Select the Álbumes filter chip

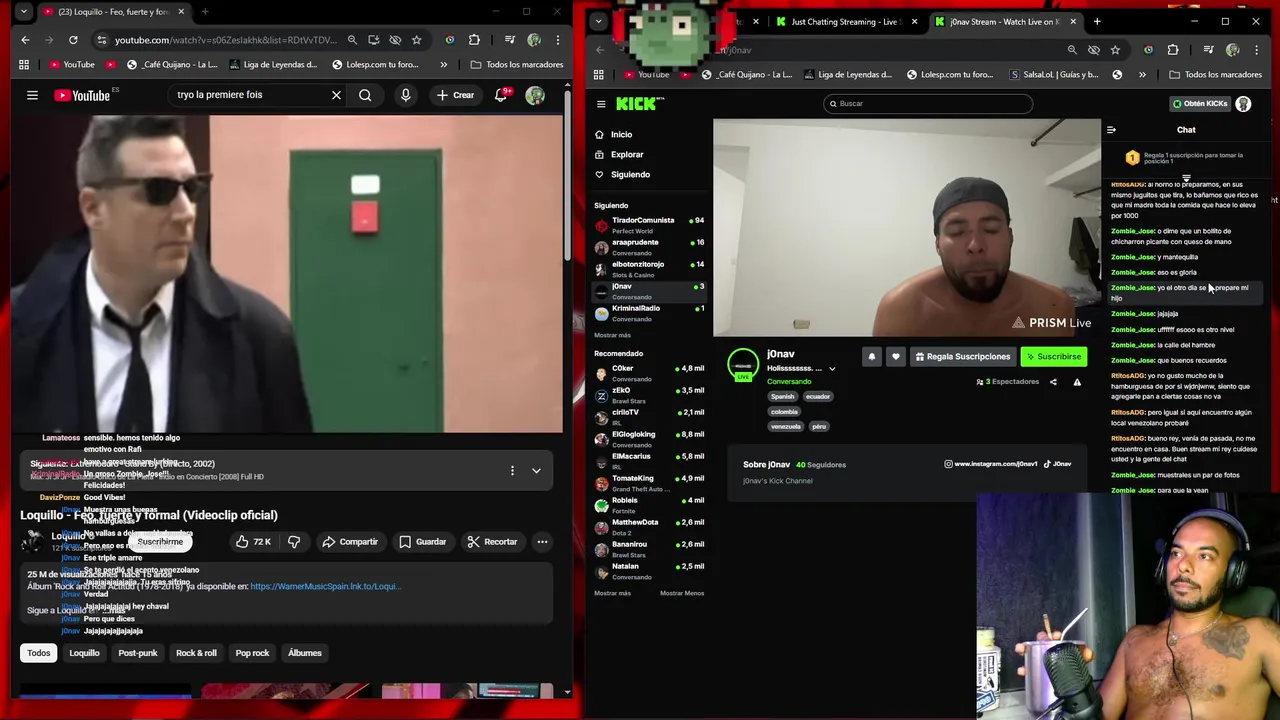(x=305, y=653)
